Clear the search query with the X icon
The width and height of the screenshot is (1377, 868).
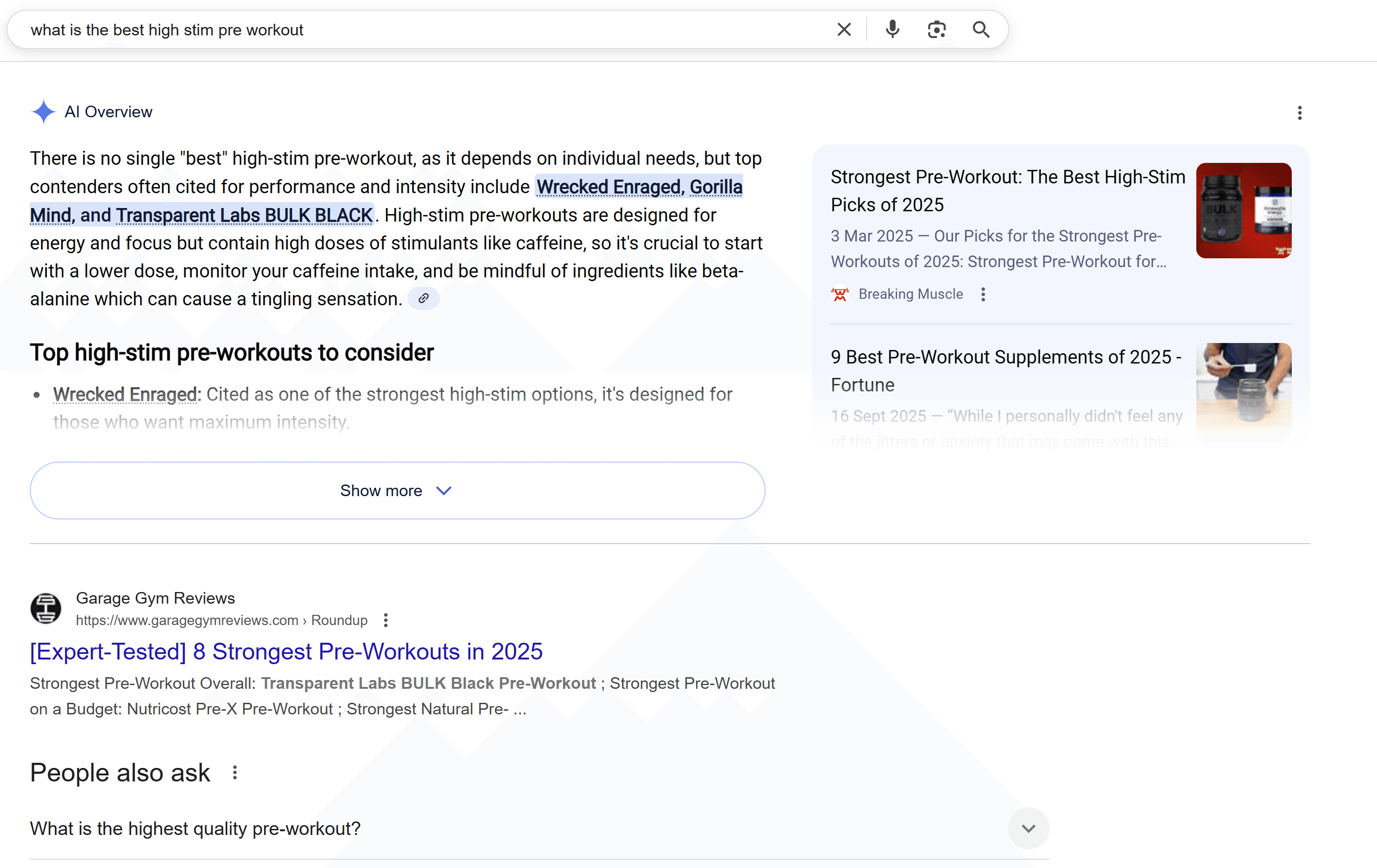[844, 29]
